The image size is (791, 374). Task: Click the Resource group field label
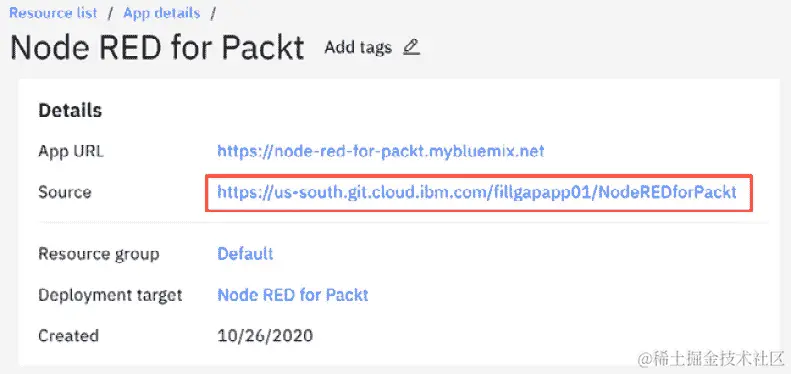[99, 254]
